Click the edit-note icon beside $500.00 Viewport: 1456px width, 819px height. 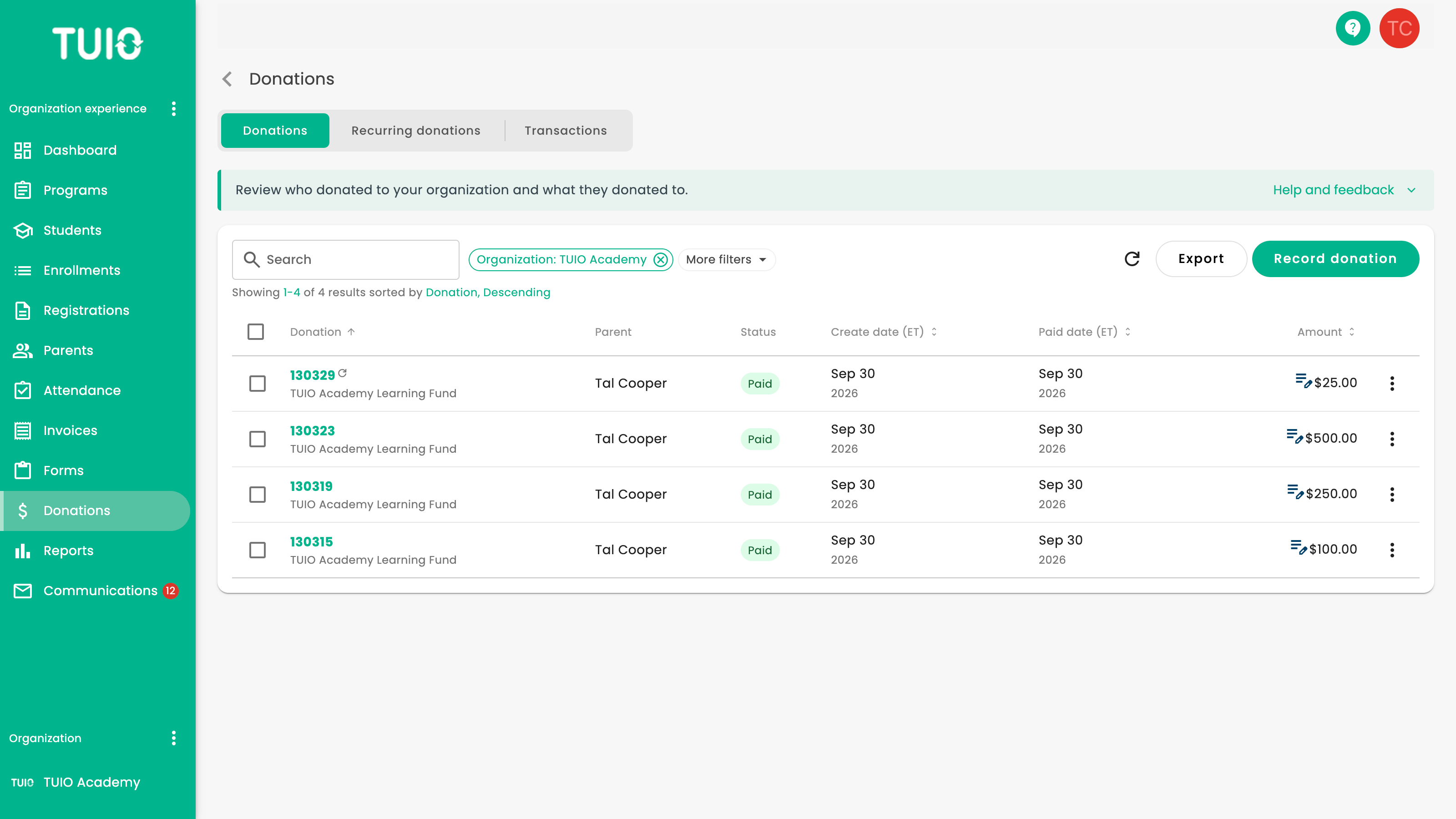point(1294,436)
